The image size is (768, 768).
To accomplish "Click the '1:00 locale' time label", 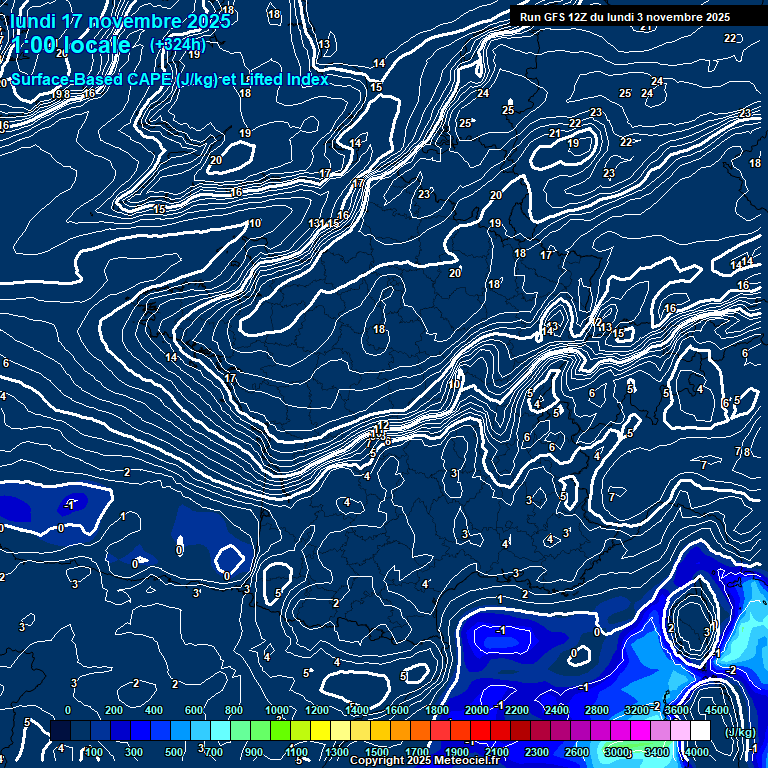I will coord(71,46).
